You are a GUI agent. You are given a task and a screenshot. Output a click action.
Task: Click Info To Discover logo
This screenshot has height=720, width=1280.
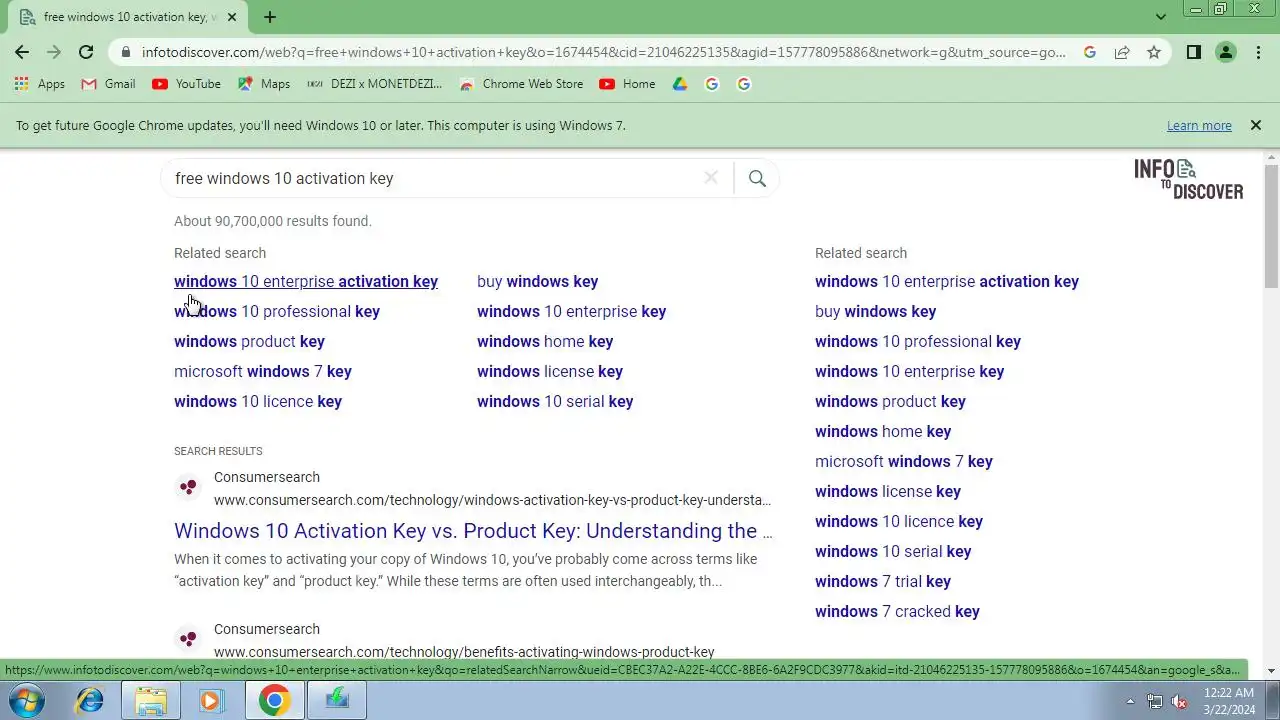pos(1189,180)
